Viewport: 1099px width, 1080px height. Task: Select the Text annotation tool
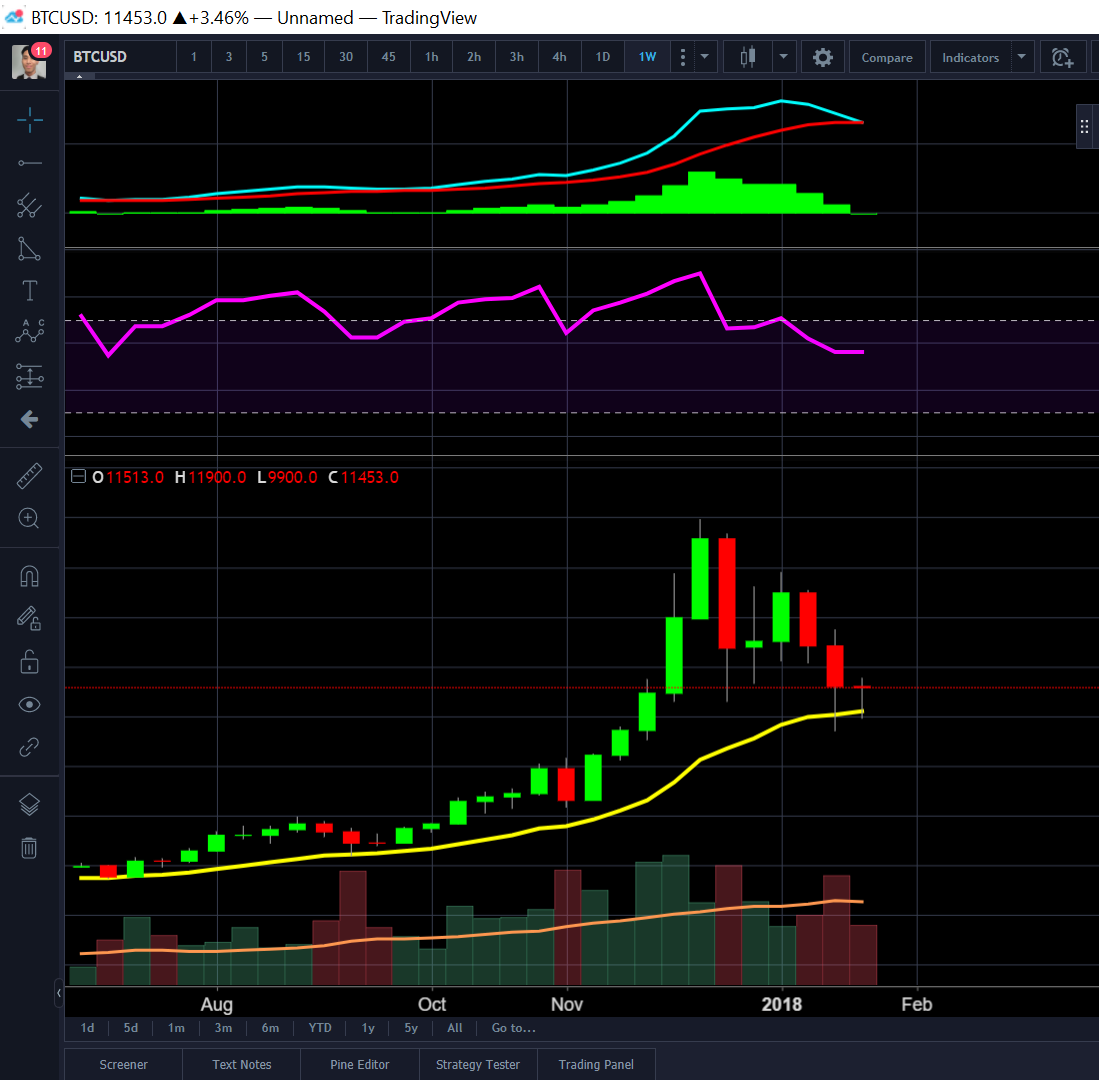29,290
